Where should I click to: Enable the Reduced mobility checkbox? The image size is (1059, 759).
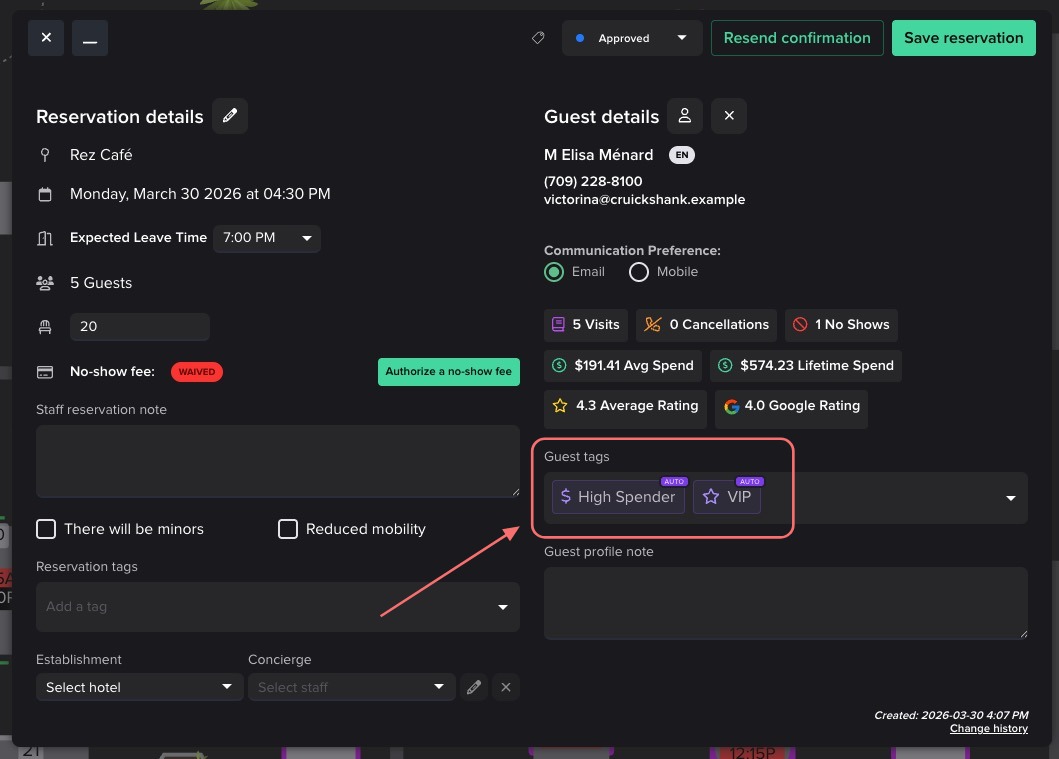pos(288,529)
